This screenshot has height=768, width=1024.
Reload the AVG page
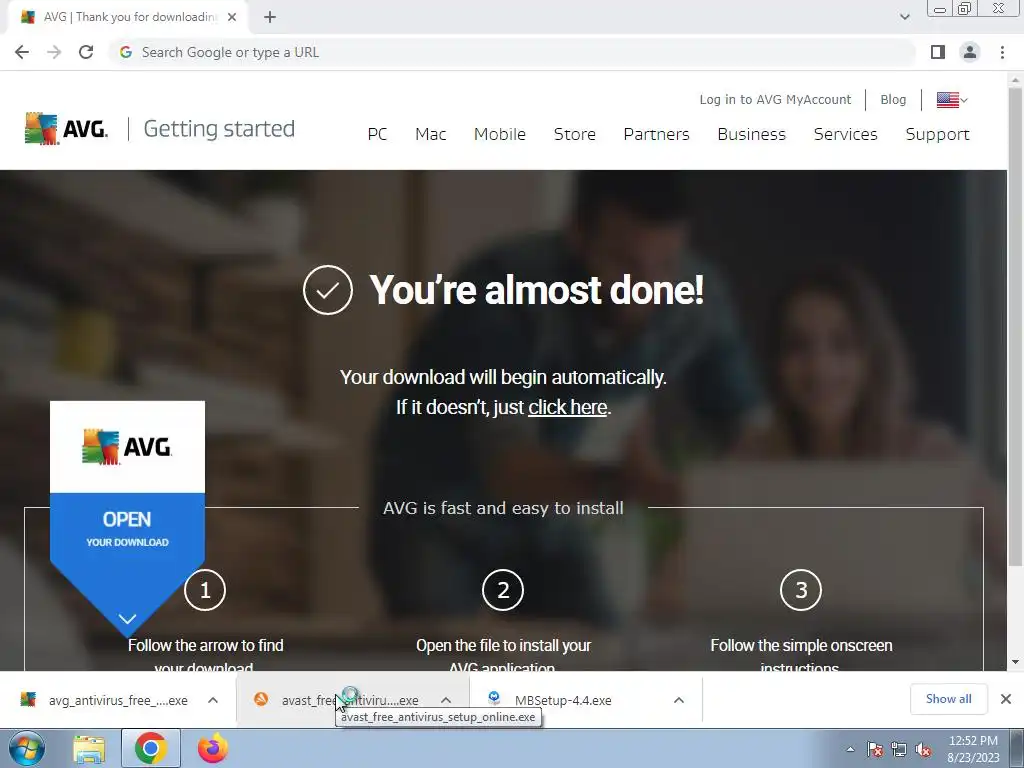click(86, 52)
